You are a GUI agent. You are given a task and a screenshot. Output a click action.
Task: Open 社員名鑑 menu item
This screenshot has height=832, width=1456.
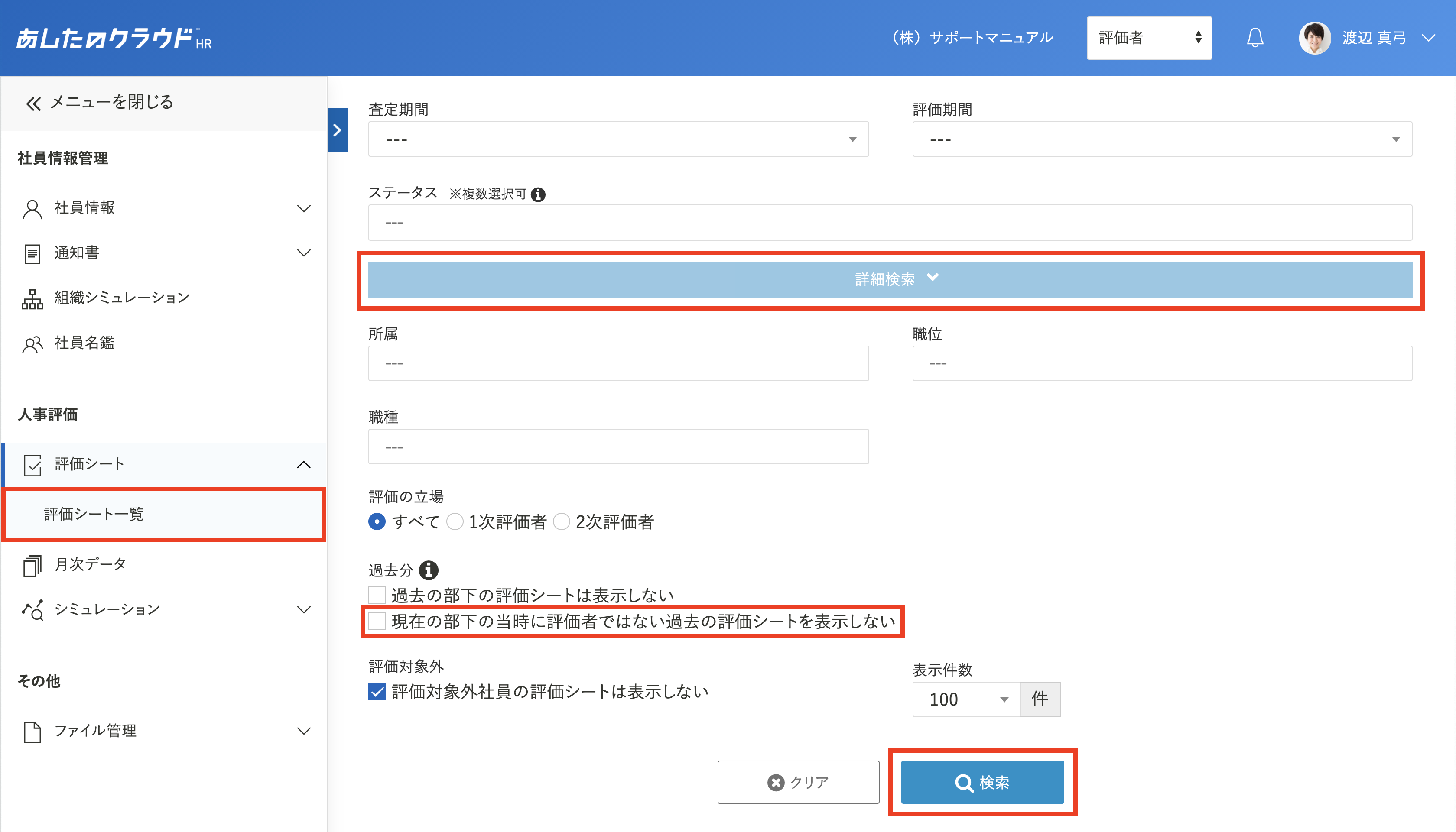click(x=84, y=342)
